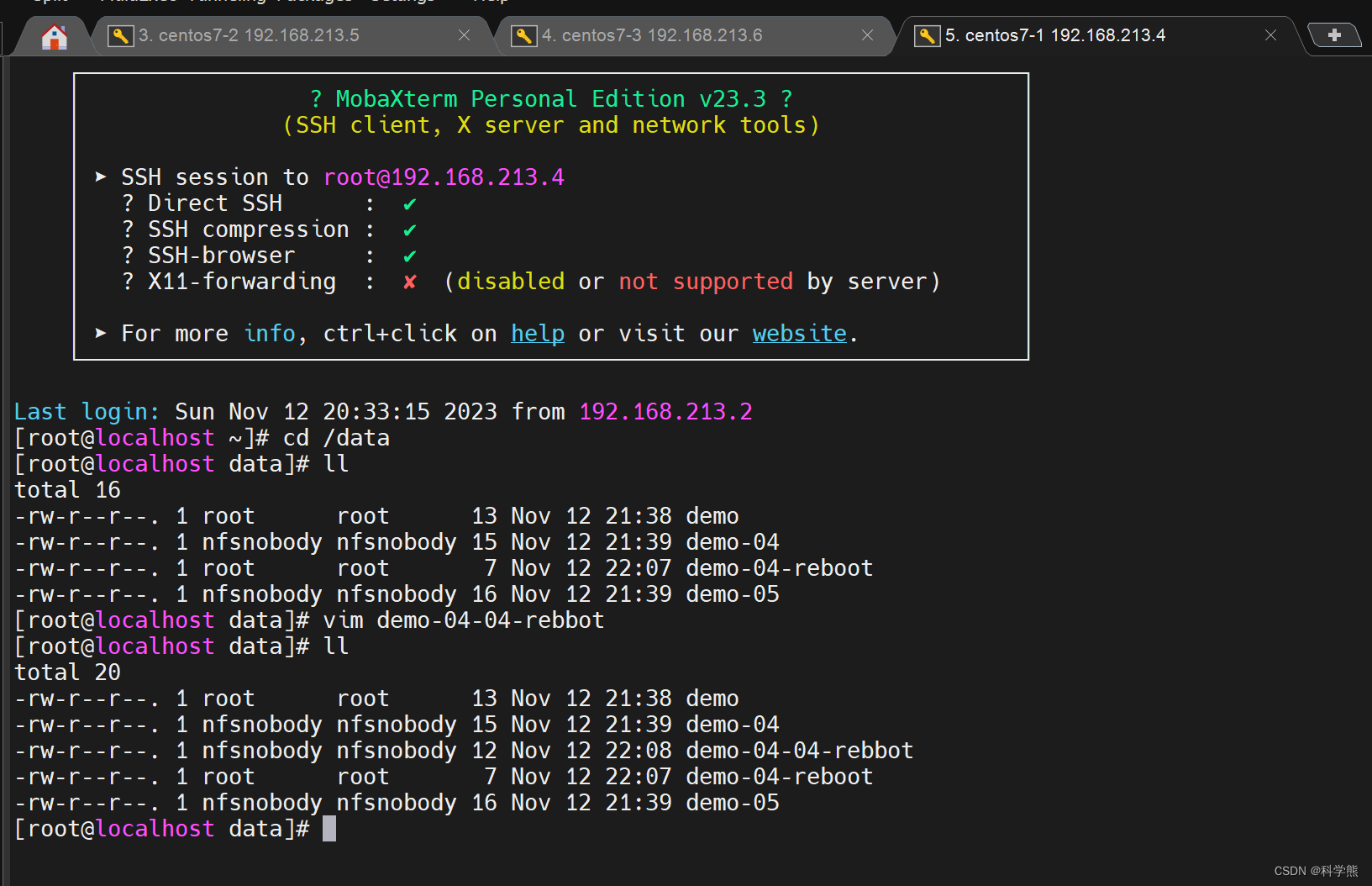Screen dimensions: 1372x886
Task: Click the terminal cursor at the last prompt
Action: pyautogui.click(x=329, y=829)
